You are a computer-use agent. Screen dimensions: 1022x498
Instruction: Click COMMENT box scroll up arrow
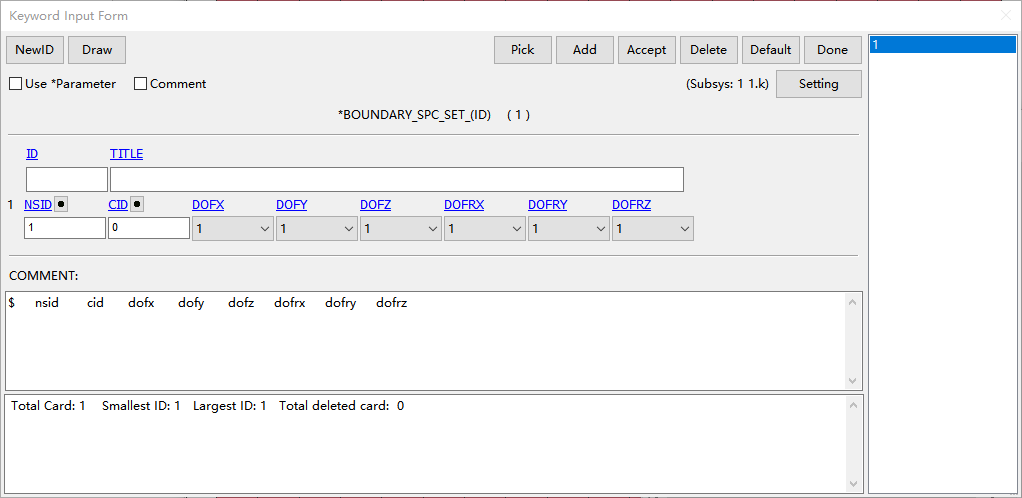tap(853, 302)
